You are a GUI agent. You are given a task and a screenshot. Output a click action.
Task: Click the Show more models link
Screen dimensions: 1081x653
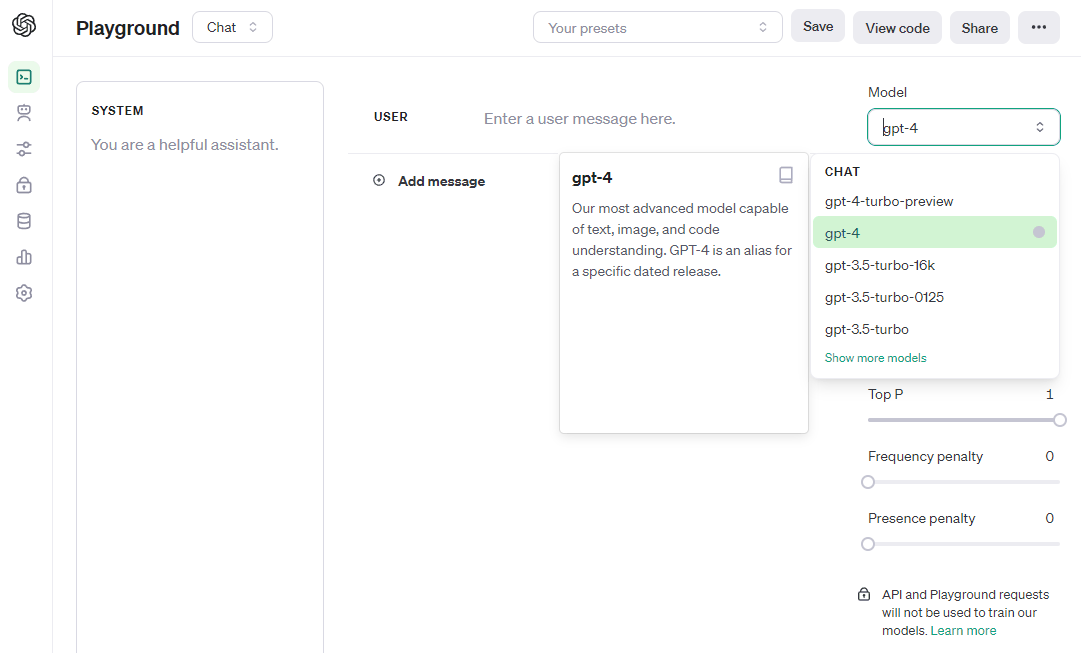click(875, 358)
